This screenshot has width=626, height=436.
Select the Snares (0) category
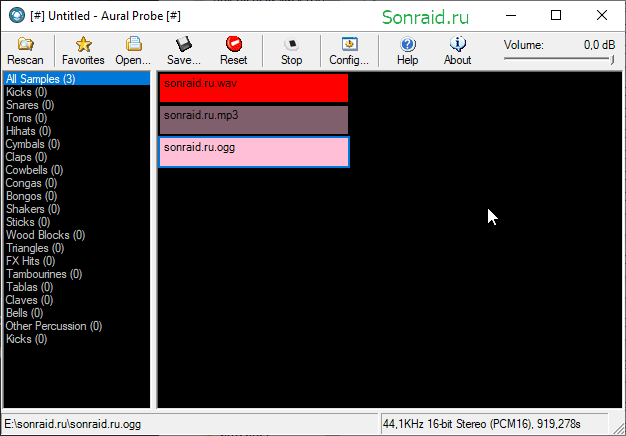tap(77, 105)
